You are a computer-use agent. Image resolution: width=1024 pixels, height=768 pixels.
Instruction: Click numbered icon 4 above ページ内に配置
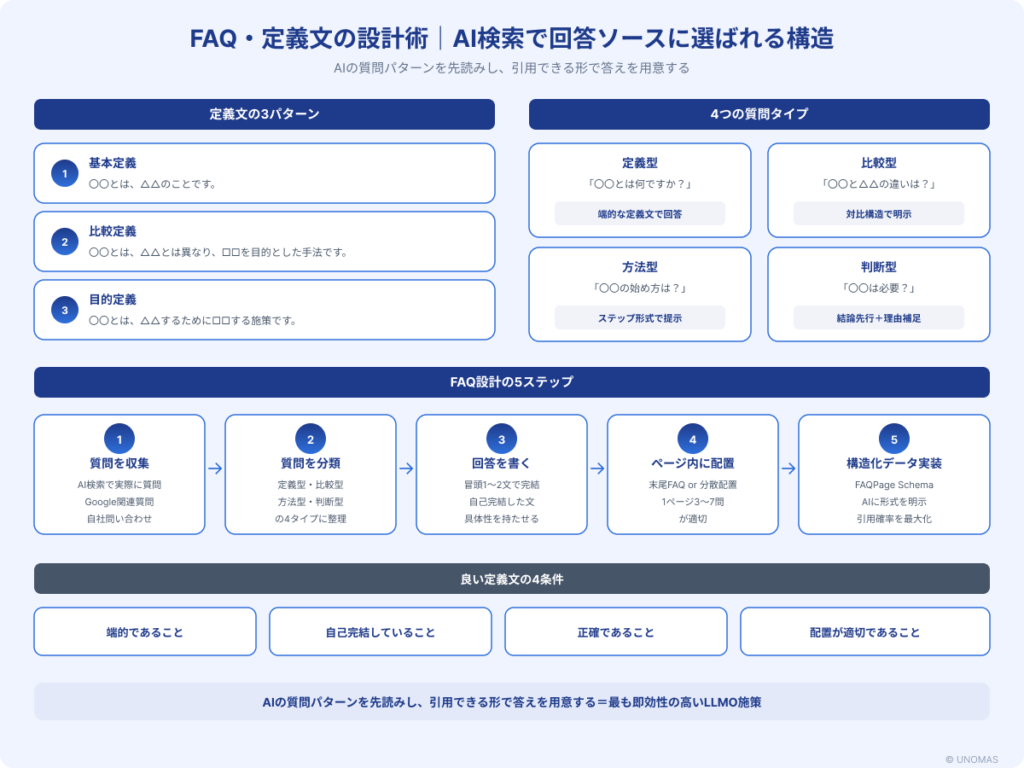692,439
